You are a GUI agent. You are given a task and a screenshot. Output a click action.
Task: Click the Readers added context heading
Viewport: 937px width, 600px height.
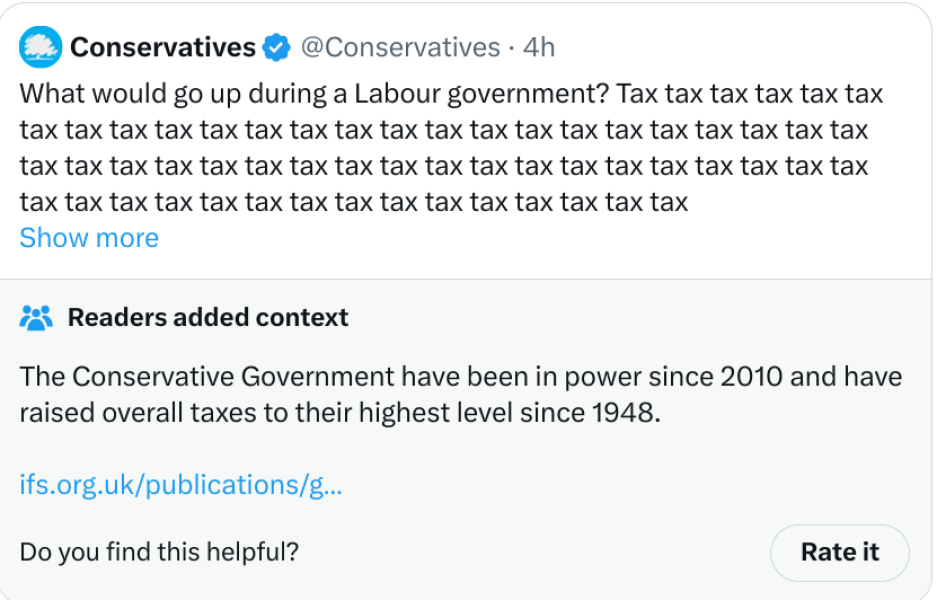pos(208,318)
